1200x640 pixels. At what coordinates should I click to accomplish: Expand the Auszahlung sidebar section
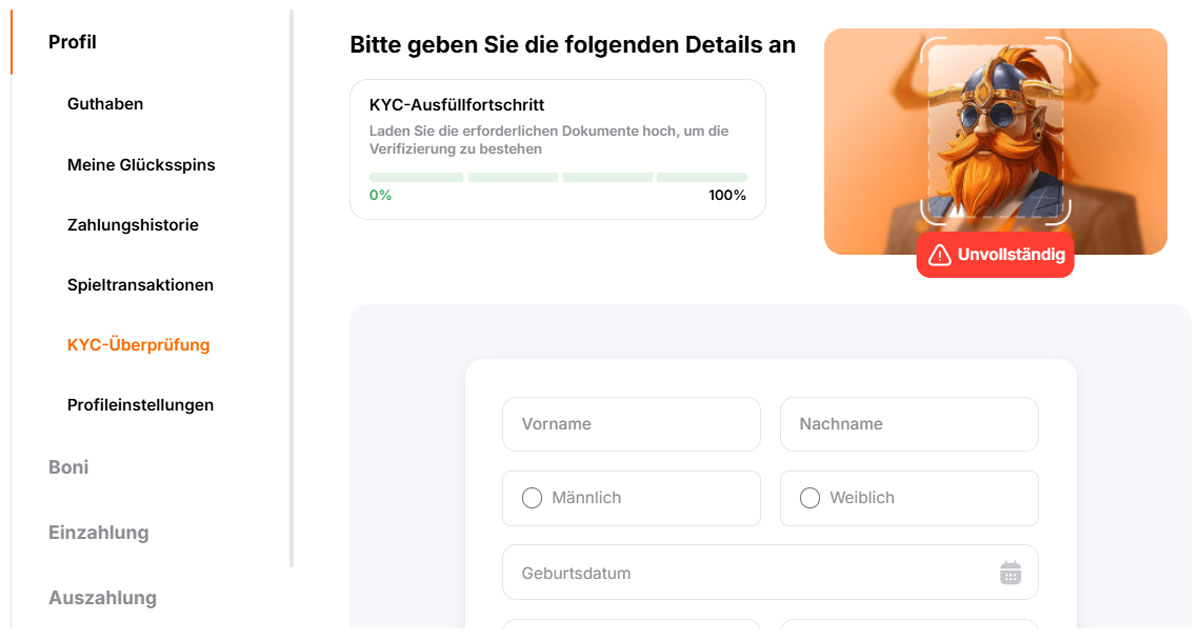pyautogui.click(x=102, y=597)
